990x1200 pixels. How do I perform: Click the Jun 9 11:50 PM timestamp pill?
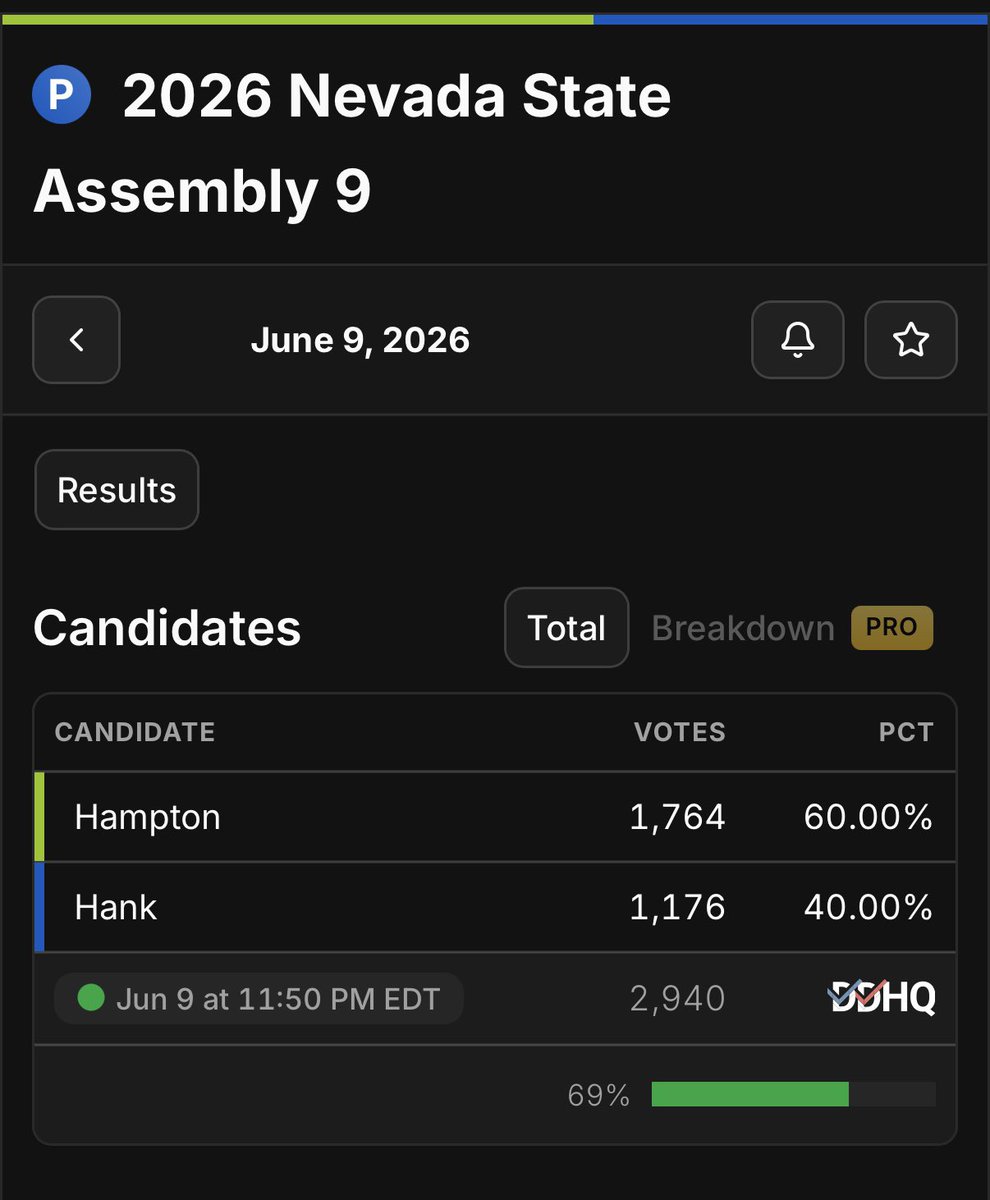tap(258, 998)
